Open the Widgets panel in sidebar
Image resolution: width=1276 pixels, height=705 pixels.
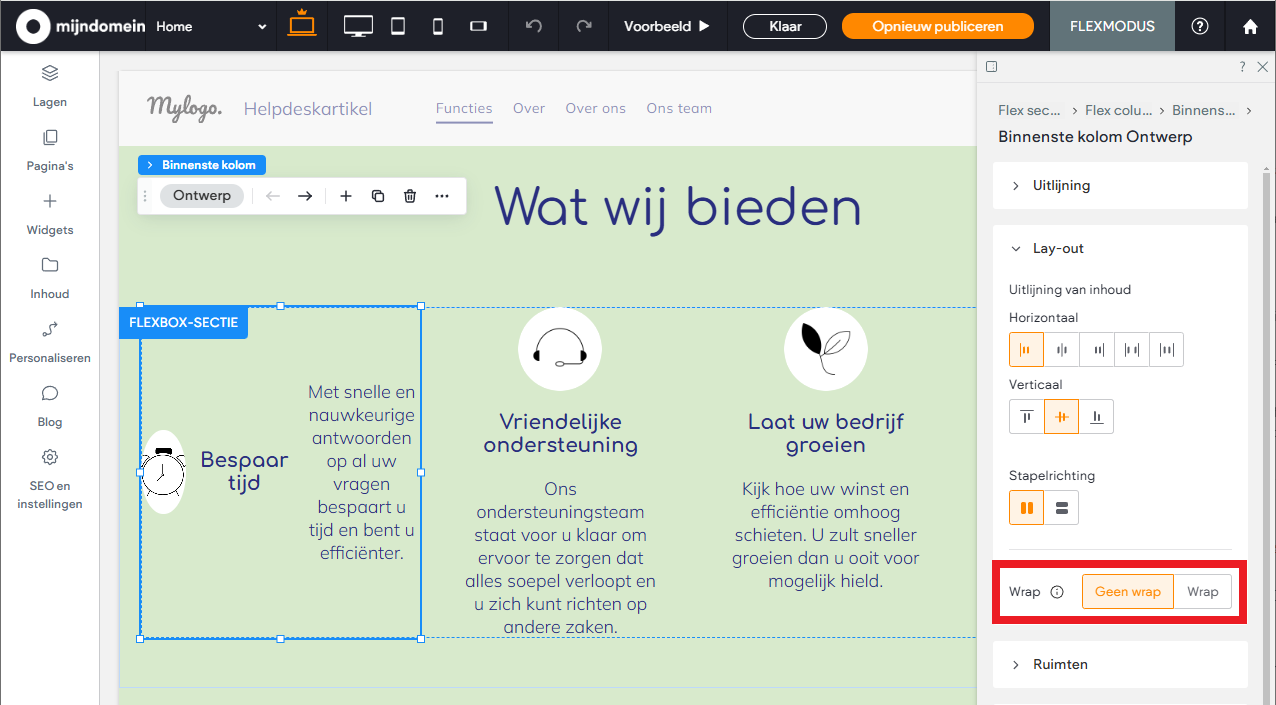pos(49,215)
